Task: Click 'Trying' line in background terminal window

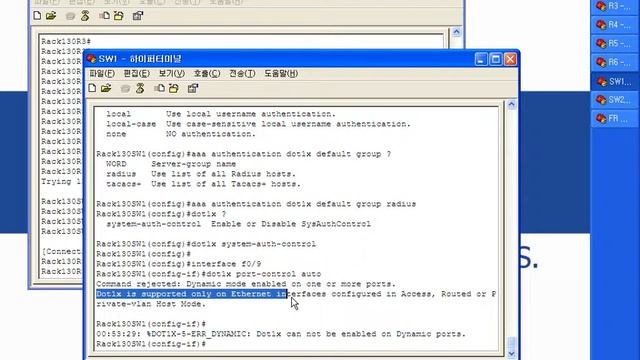Action: click(x=62, y=181)
